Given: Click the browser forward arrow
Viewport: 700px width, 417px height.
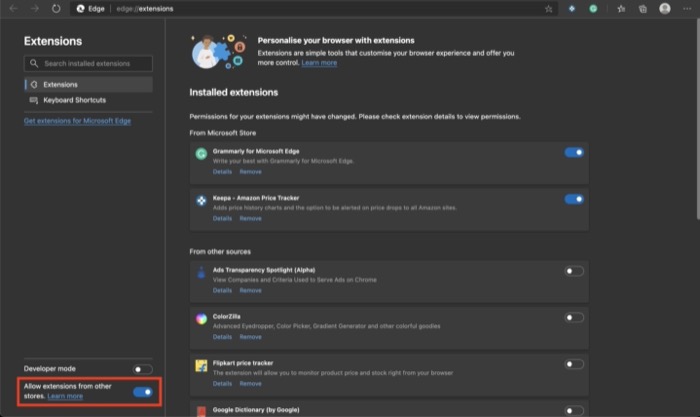Looking at the screenshot, I should [34, 8].
